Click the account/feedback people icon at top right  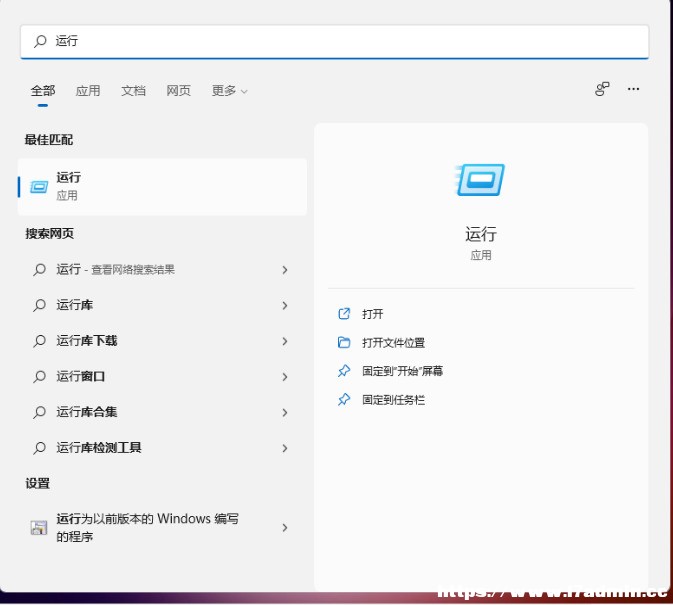coord(602,89)
